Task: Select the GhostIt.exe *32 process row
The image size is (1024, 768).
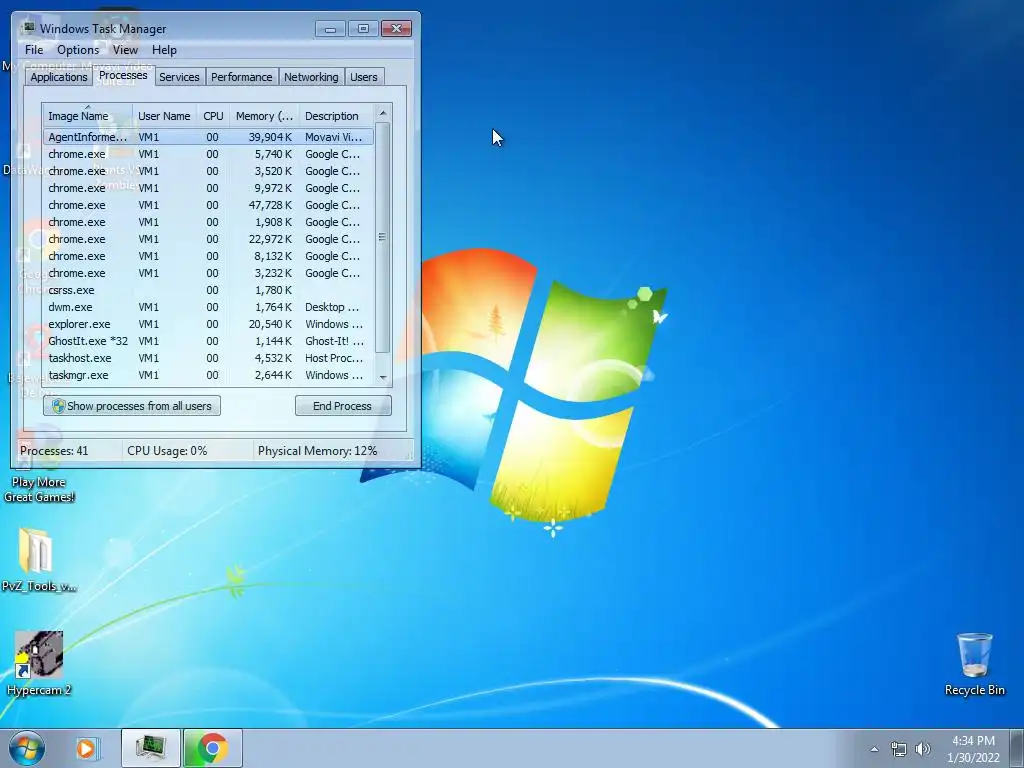Action: (208, 341)
